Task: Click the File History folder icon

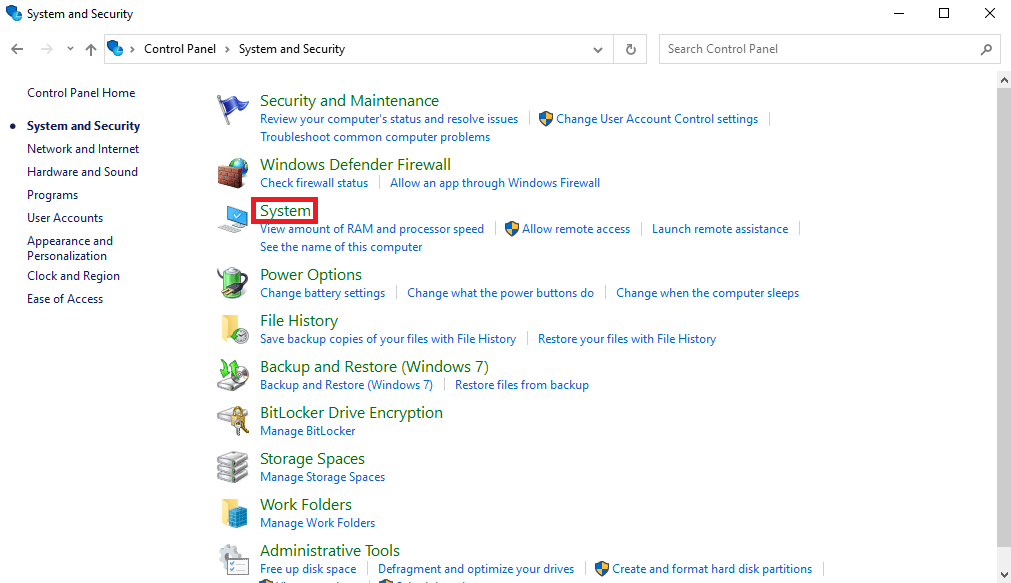Action: point(235,329)
